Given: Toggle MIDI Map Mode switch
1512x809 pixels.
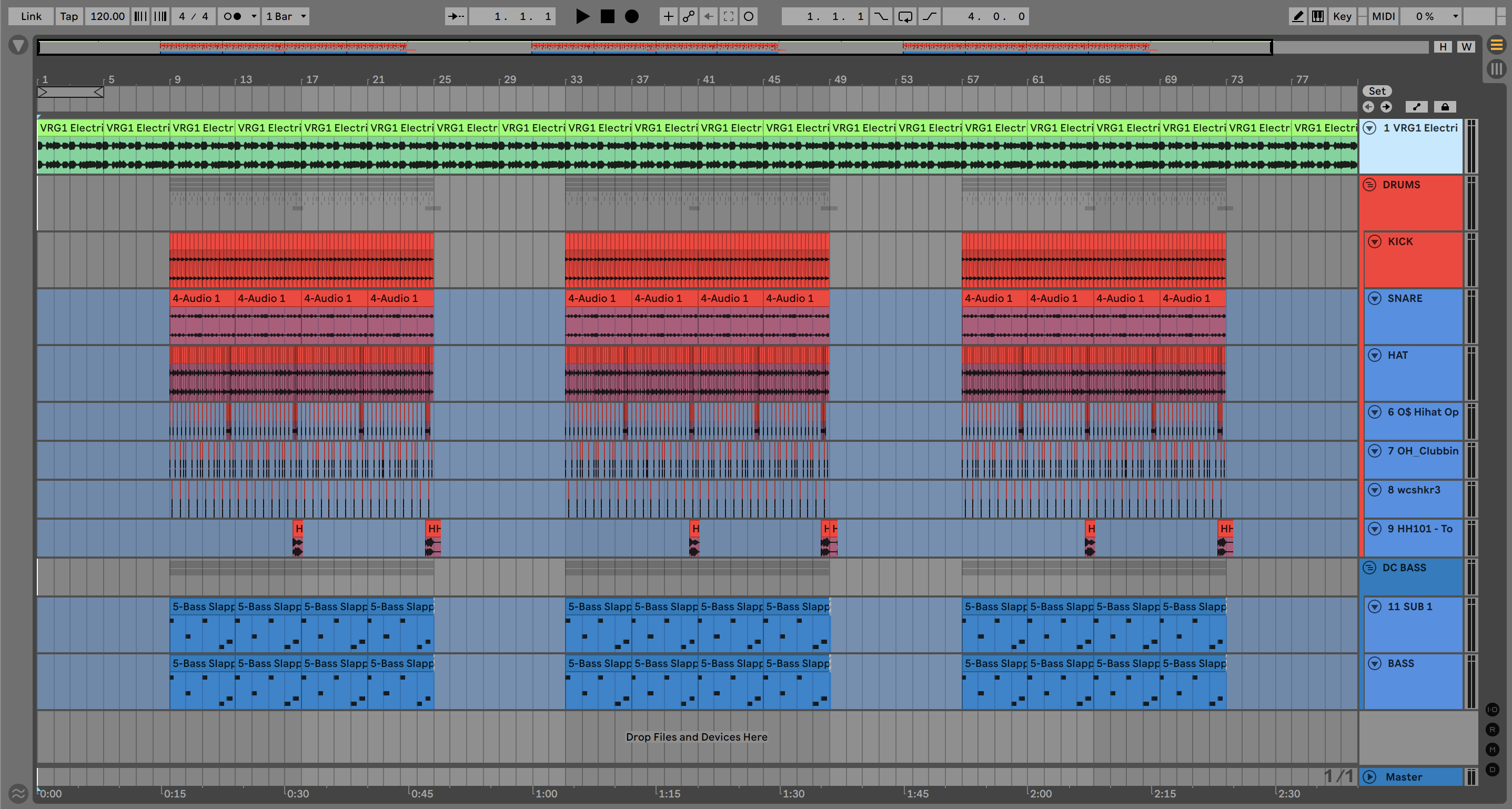Looking at the screenshot, I should [x=1383, y=16].
